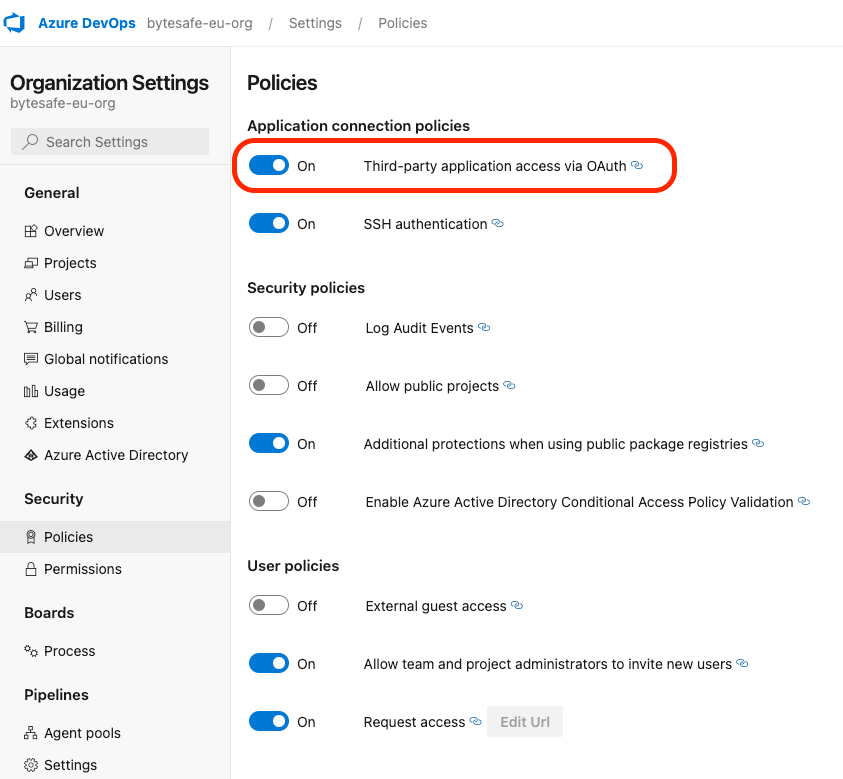Enable Allow public projects

point(267,385)
